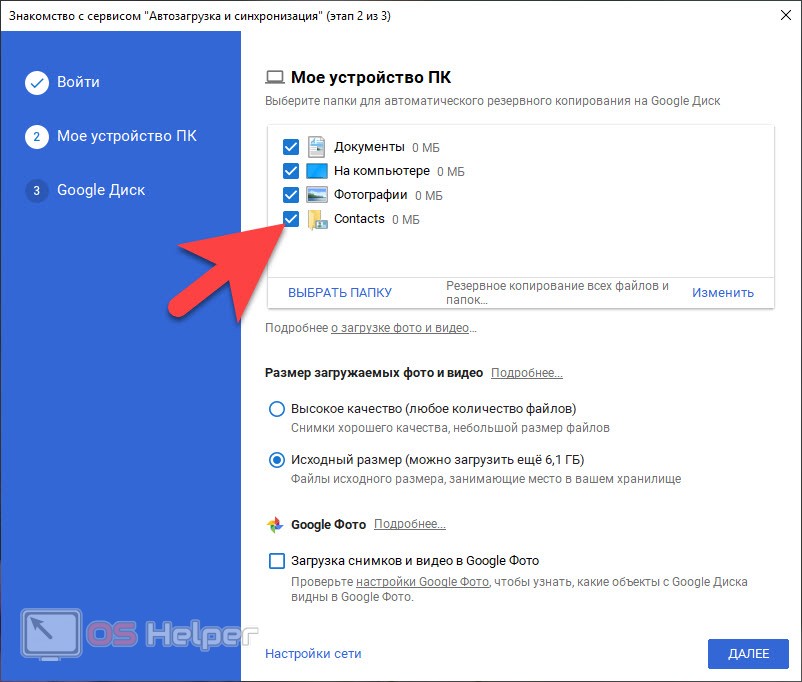Click the Contacts folder icon

coord(317,220)
